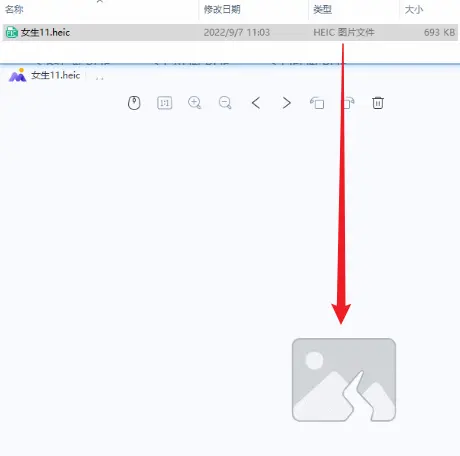Screen dimensions: 460x456
Task: Sort files by the 名称 column
Action: (14, 9)
